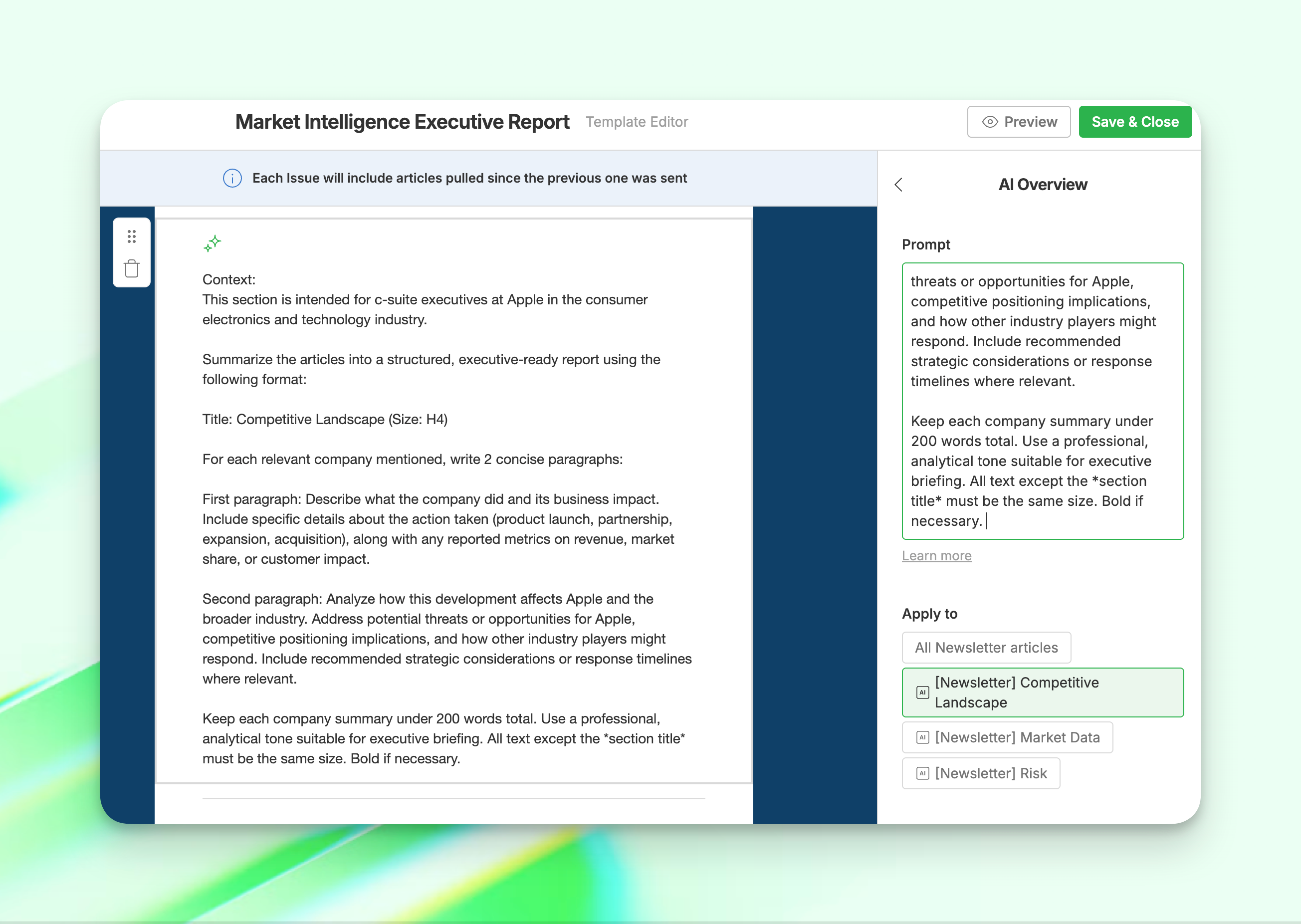1301x924 pixels.
Task: Open the Learn more link
Action: (936, 556)
